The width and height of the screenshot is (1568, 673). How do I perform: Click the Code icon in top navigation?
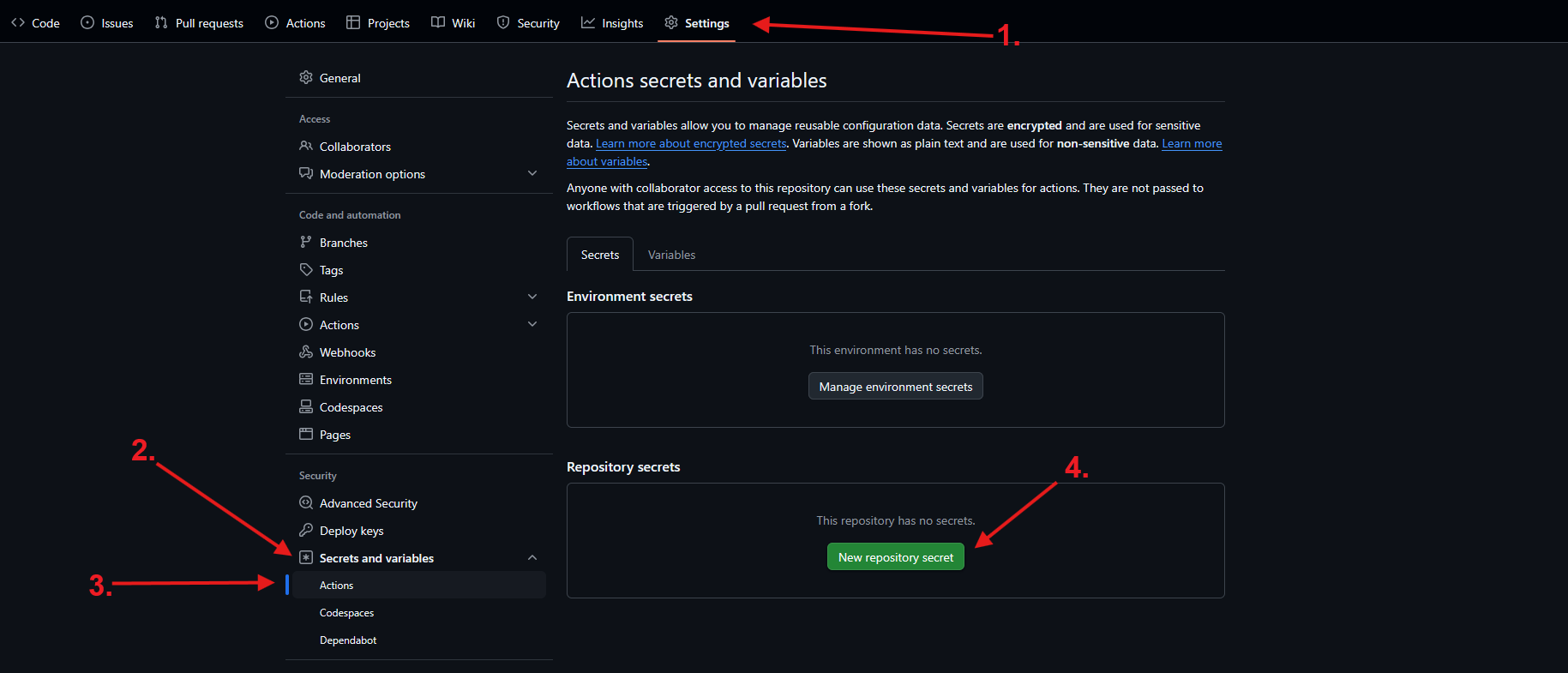coord(18,22)
